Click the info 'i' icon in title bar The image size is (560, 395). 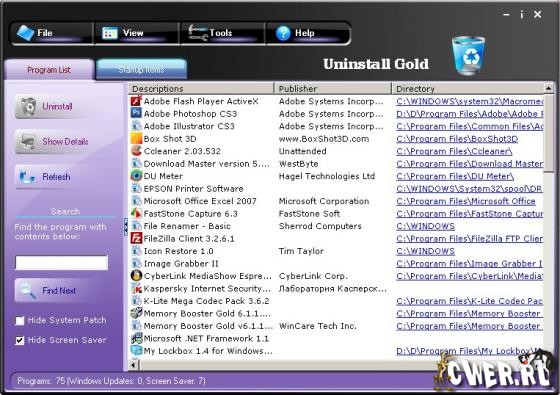(x=522, y=15)
